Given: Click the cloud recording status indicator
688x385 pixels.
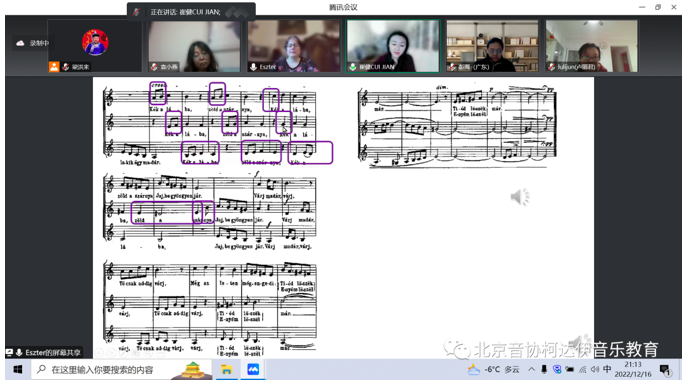Looking at the screenshot, I should 32,43.
